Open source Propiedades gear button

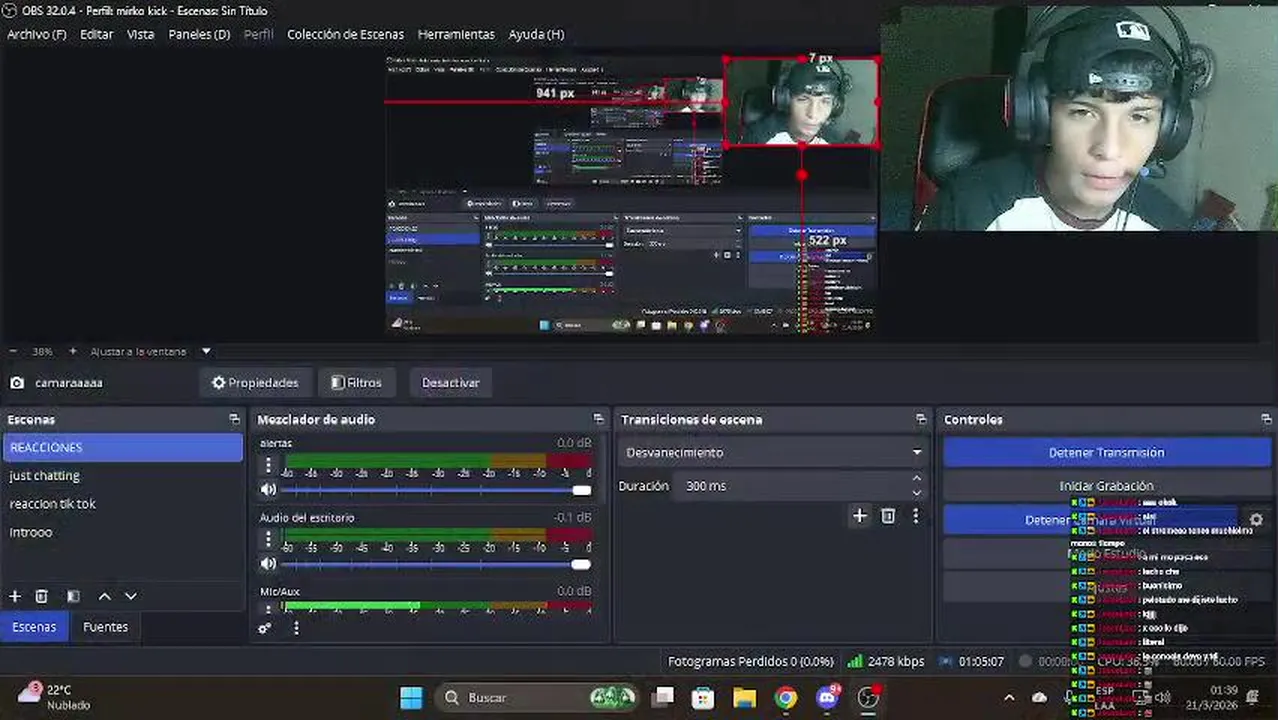pos(254,383)
